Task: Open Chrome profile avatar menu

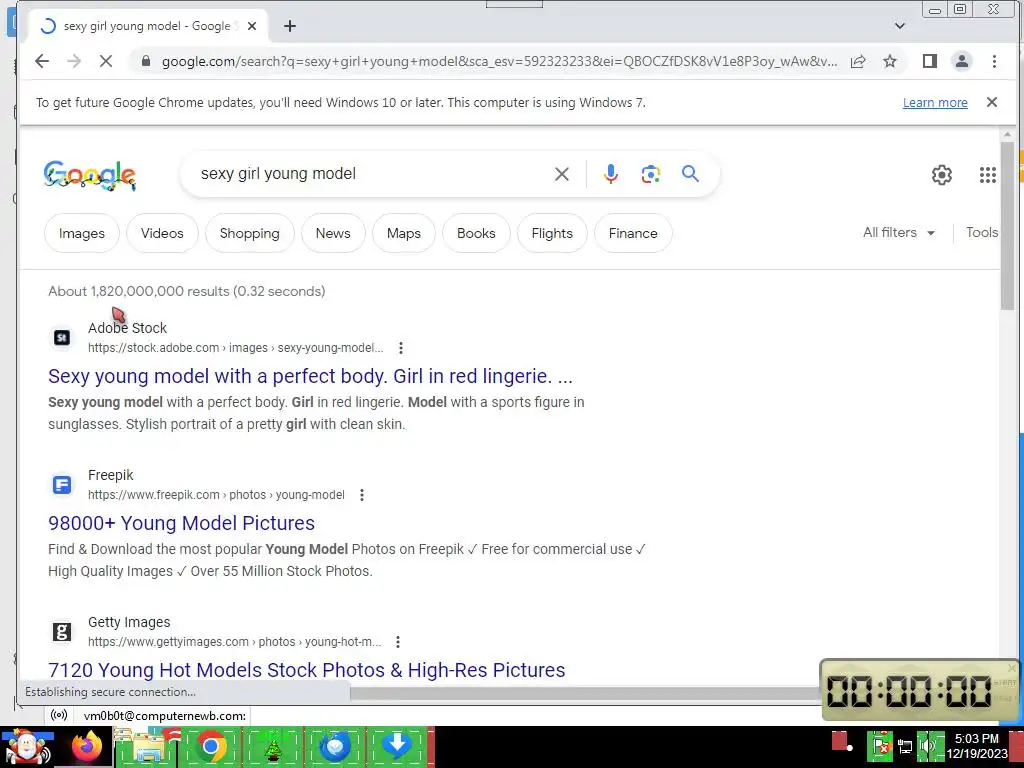Action: click(962, 61)
